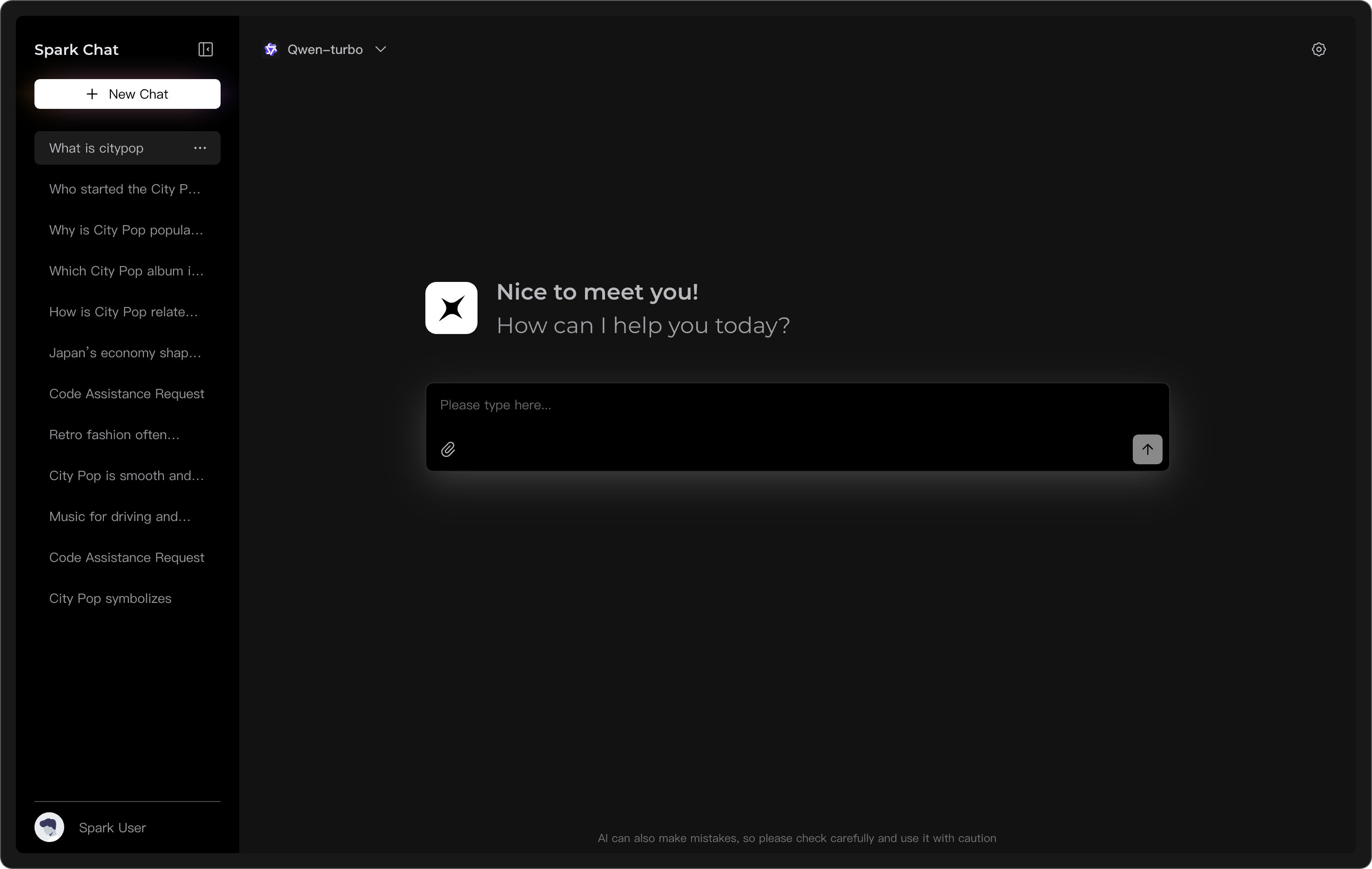
Task: Select Music for driving chat
Action: tap(120, 516)
